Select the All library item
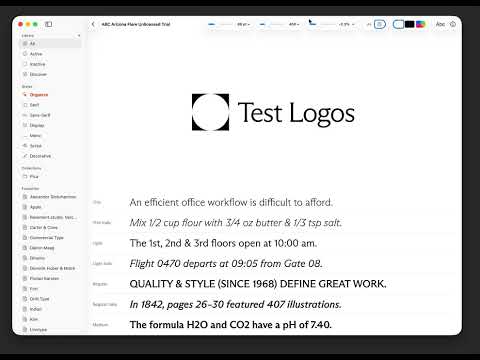Image resolution: width=480 pixels, height=360 pixels. click(x=50, y=44)
